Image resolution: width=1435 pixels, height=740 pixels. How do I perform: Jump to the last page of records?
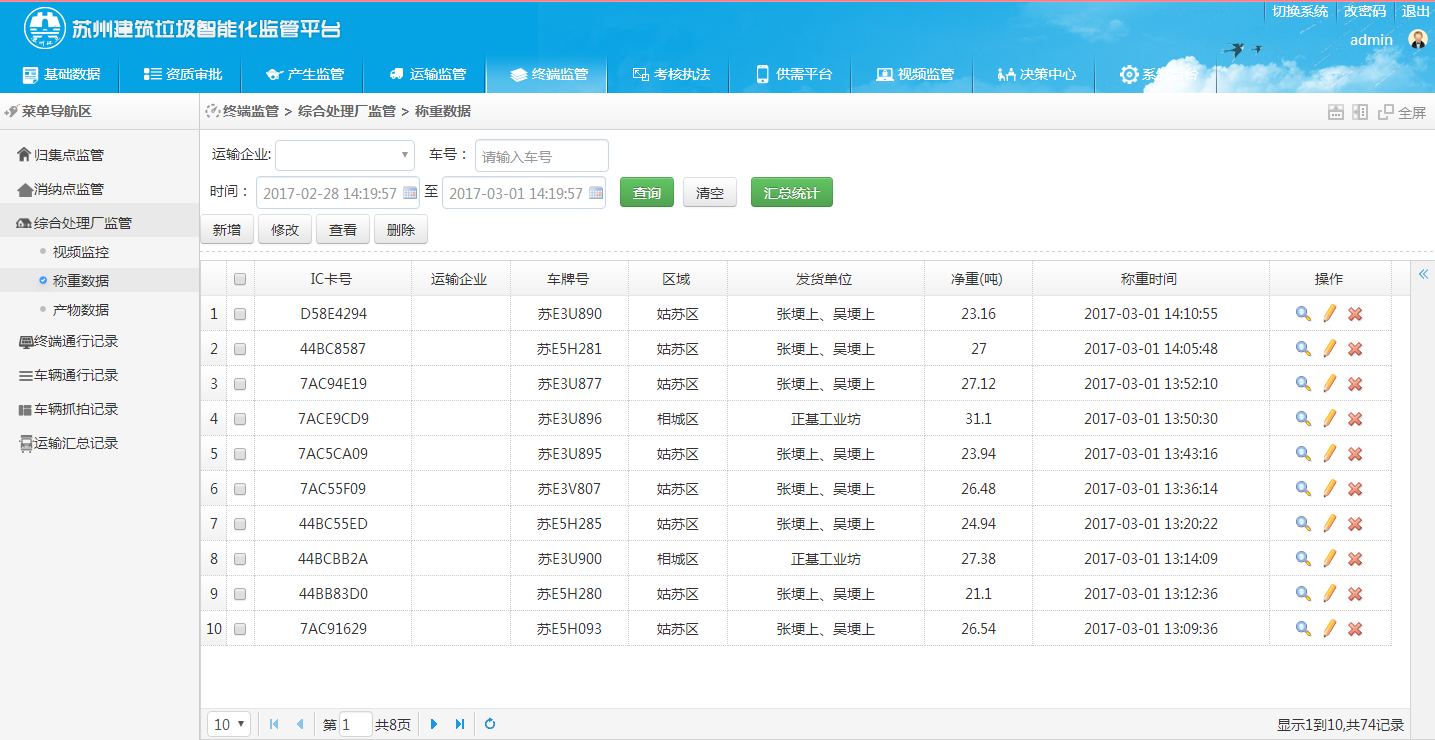(x=459, y=724)
